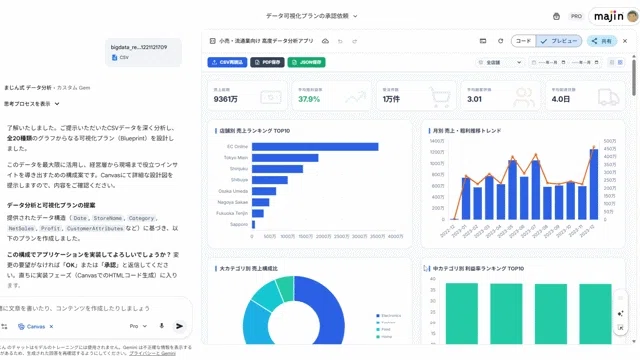This screenshot has width=640, height=360.
Task: Open the 全店舗 store filter dropdown
Action: (500, 62)
